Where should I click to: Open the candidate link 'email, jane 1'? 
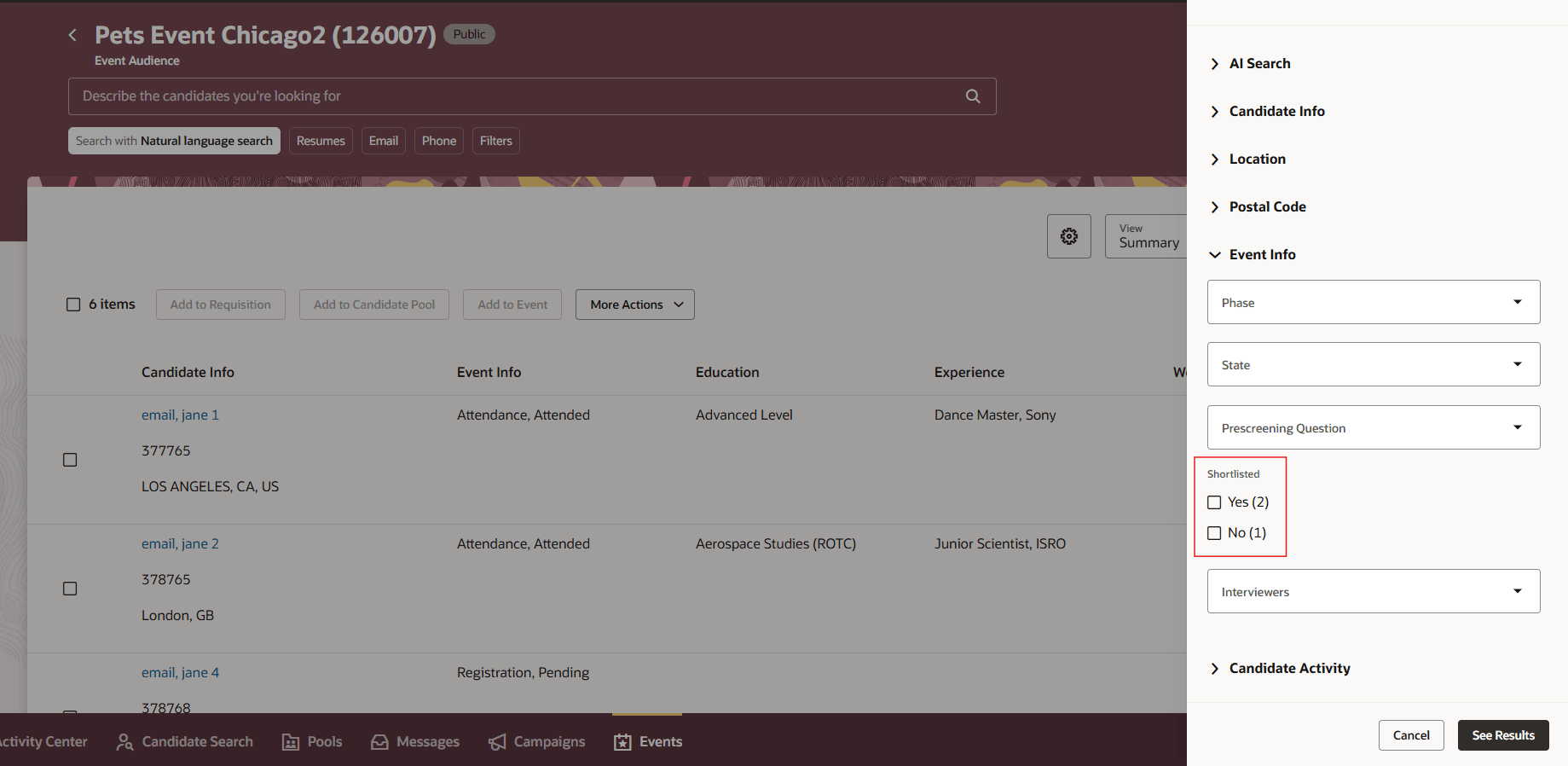[180, 415]
